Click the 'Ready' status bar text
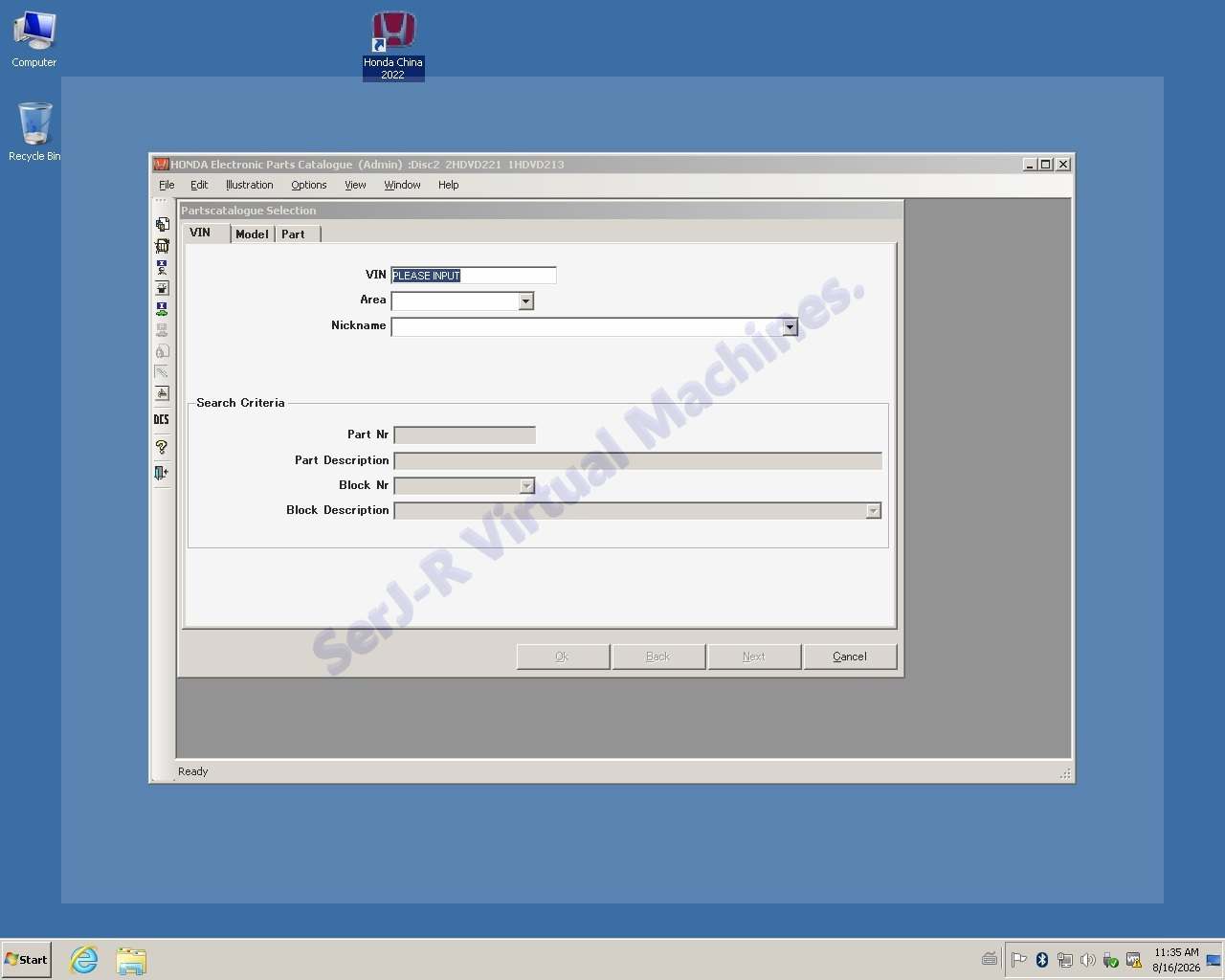Screen dimensions: 1225x980 [192, 771]
